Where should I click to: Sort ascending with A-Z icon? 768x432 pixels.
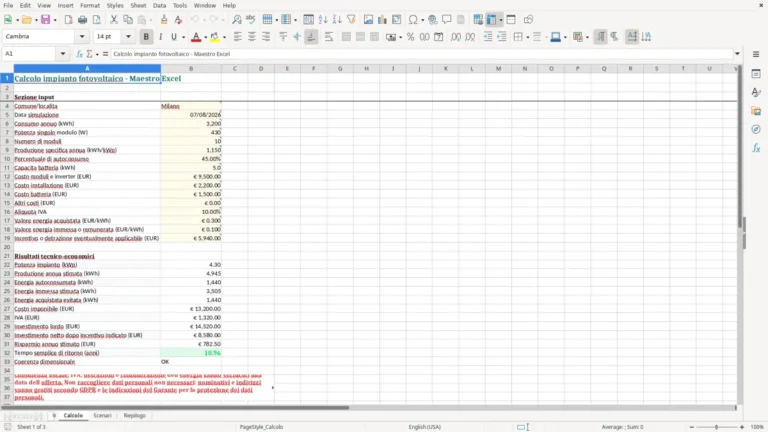(323, 20)
